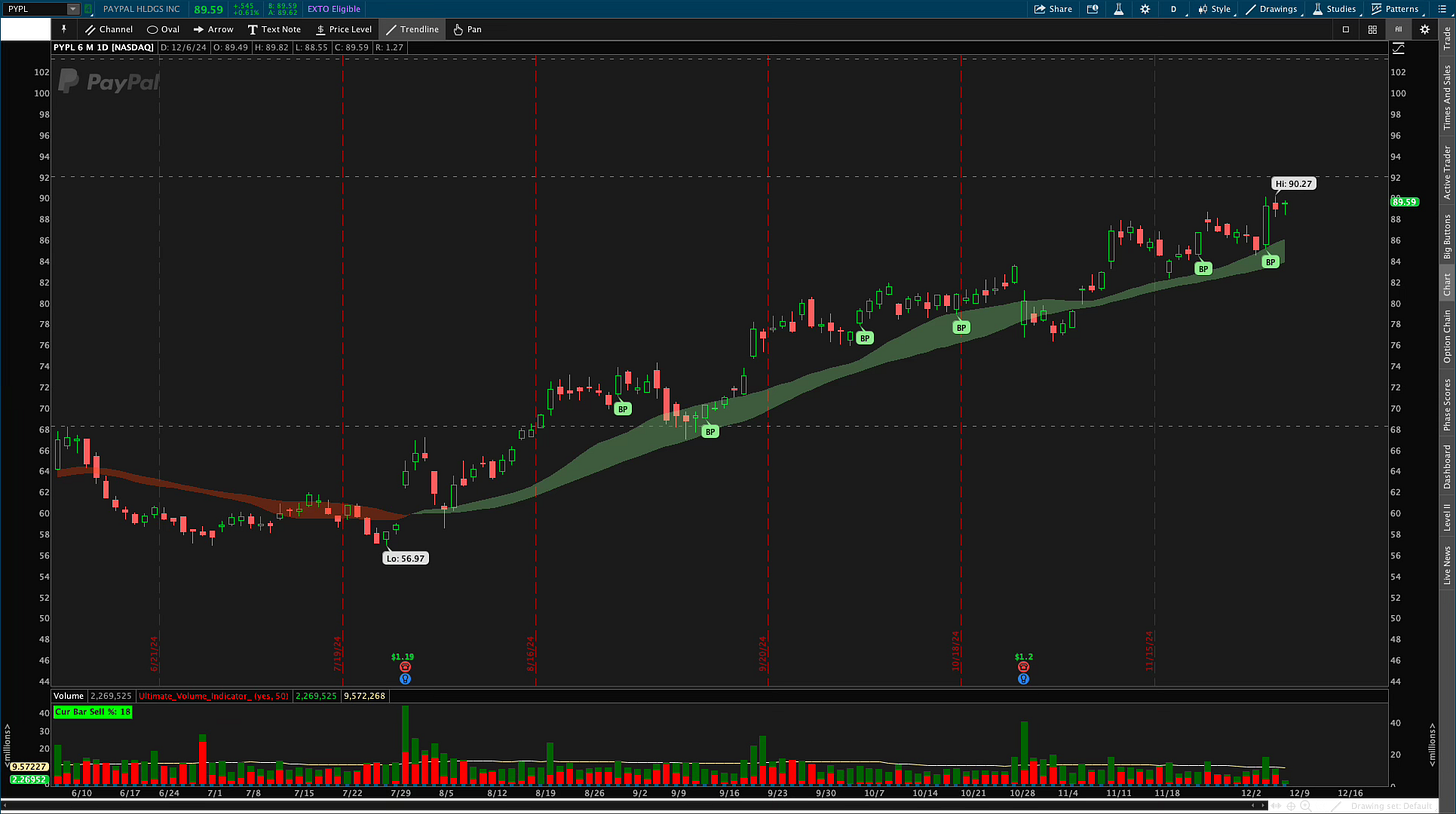Image resolution: width=1456 pixels, height=814 pixels.
Task: Switch to grid chart layout icon
Action: pyautogui.click(x=1372, y=29)
